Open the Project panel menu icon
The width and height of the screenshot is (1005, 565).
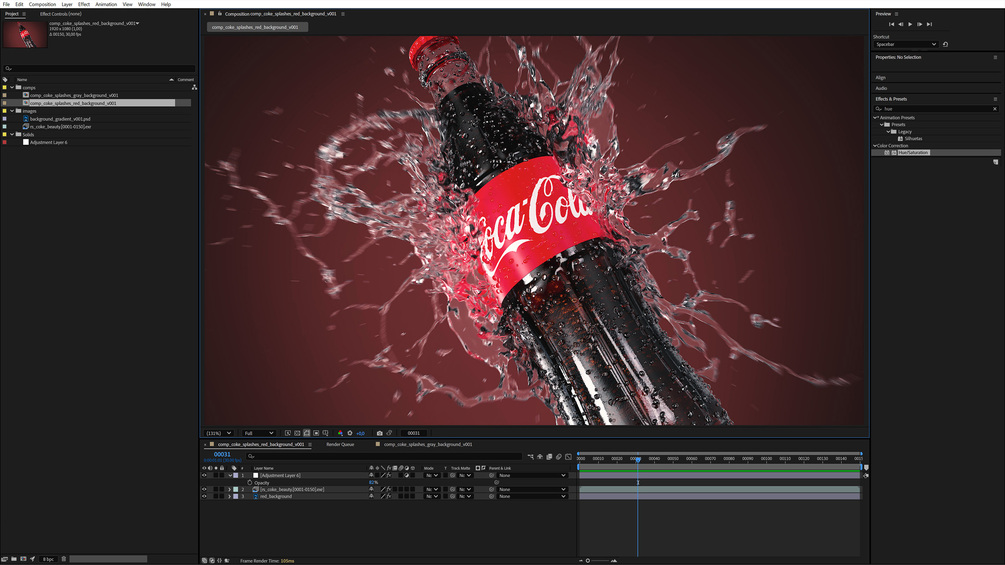click(x=24, y=13)
